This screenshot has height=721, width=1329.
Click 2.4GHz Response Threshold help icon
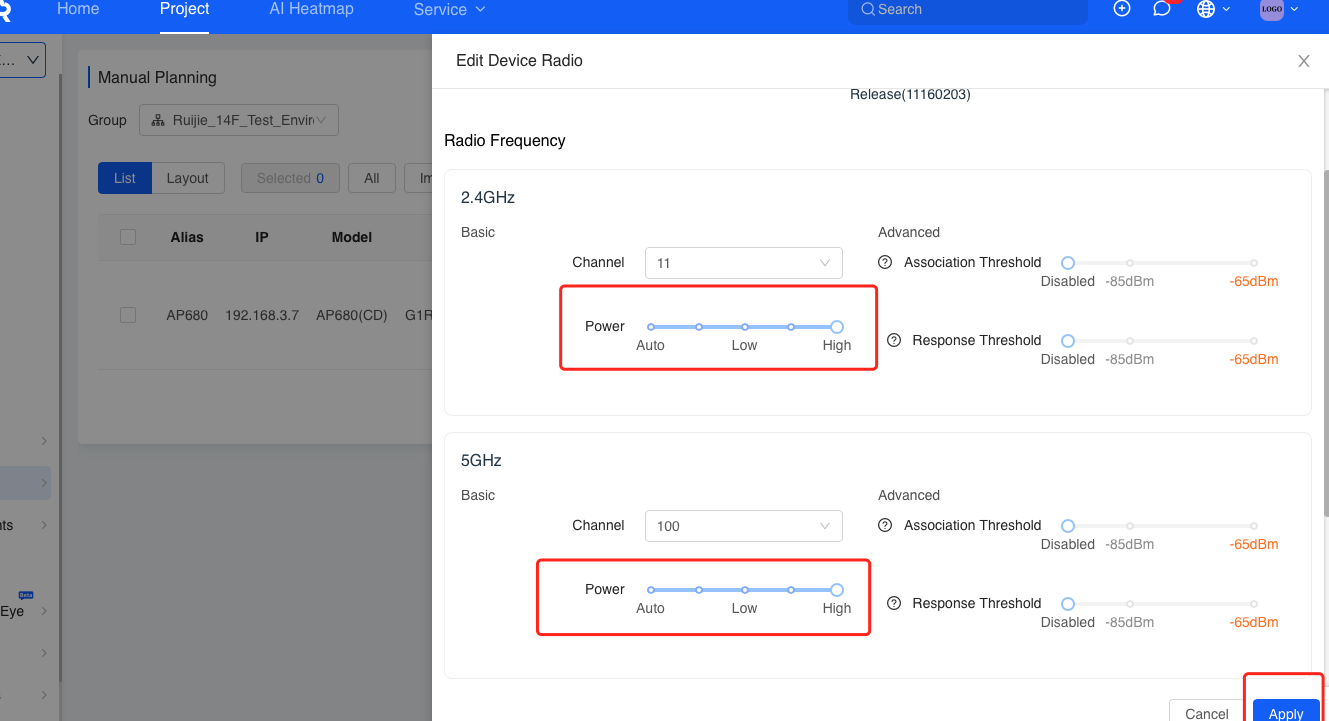click(x=894, y=340)
